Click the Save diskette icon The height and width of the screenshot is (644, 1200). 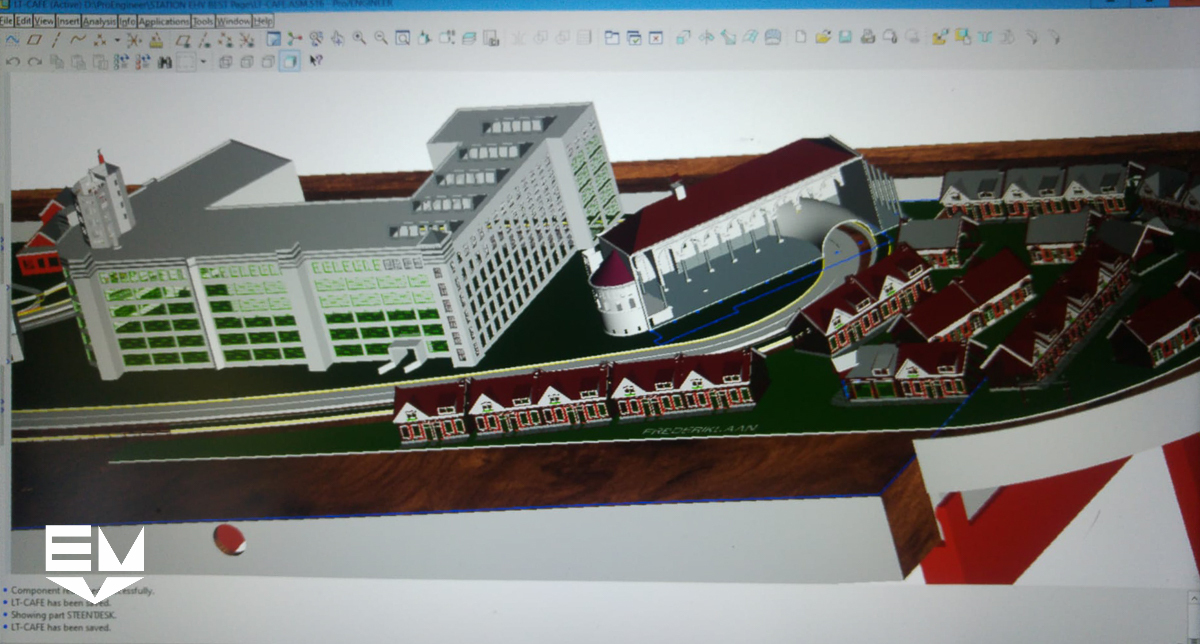845,38
